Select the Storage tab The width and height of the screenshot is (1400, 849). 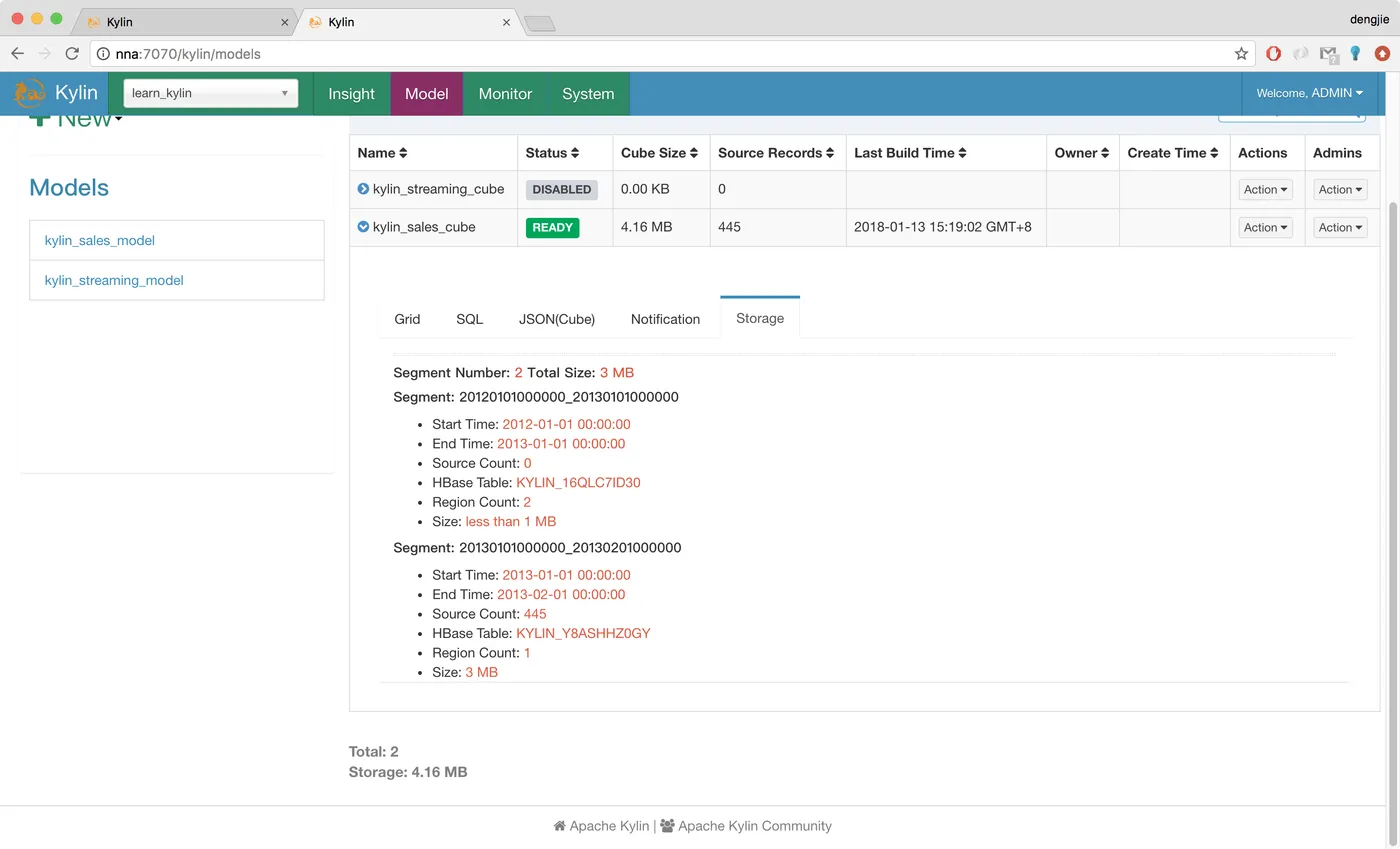coord(760,318)
